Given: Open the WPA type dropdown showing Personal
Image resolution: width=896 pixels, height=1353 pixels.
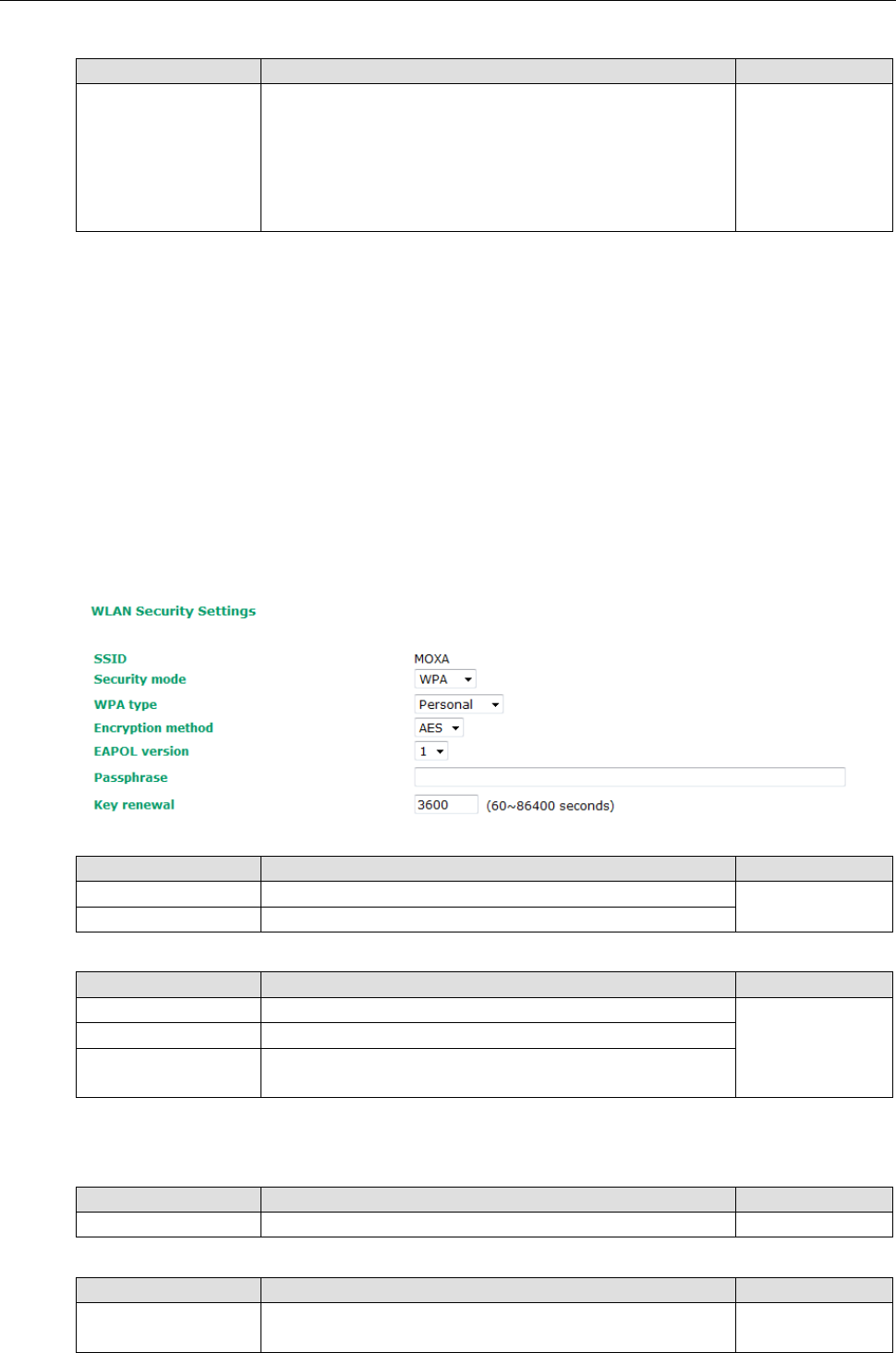Looking at the screenshot, I should (x=459, y=704).
